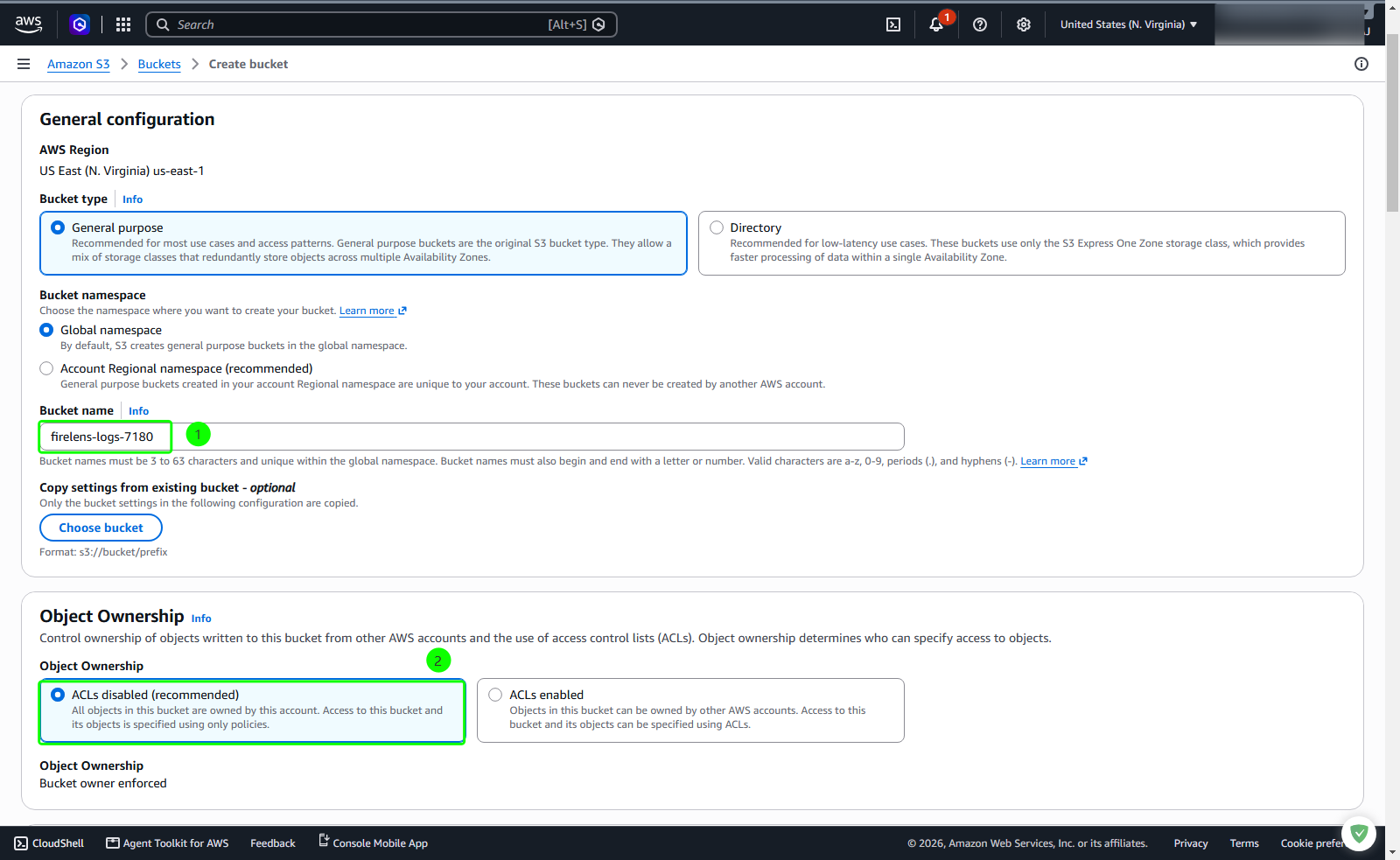Click the Format: s3://bucket/prefix text
Screen dimensions: 1400x860
pos(103,552)
